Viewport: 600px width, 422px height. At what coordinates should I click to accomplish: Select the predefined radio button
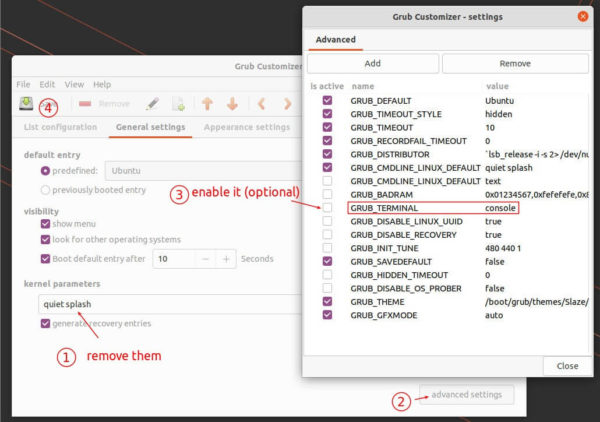(45, 171)
